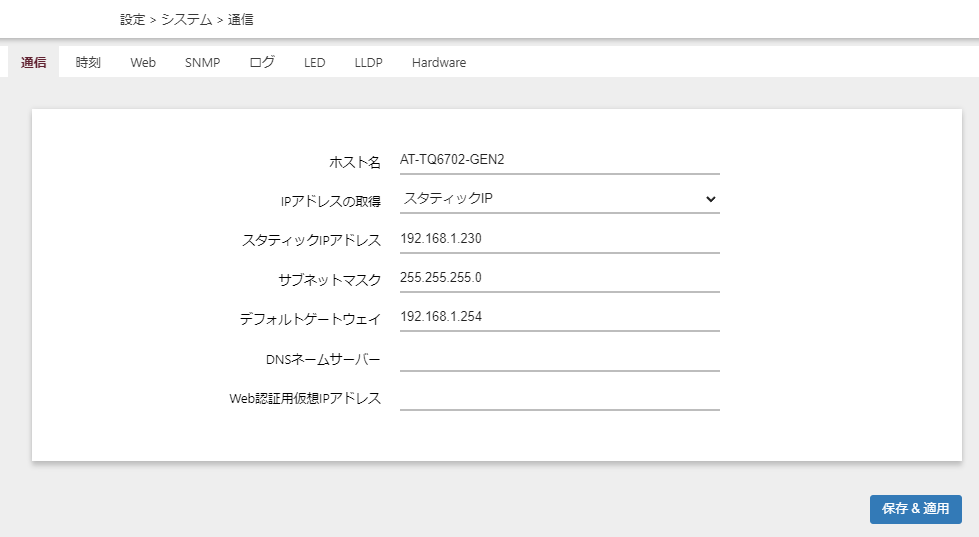The height and width of the screenshot is (537, 979).
Task: Open the LED settings tab
Action: (315, 62)
